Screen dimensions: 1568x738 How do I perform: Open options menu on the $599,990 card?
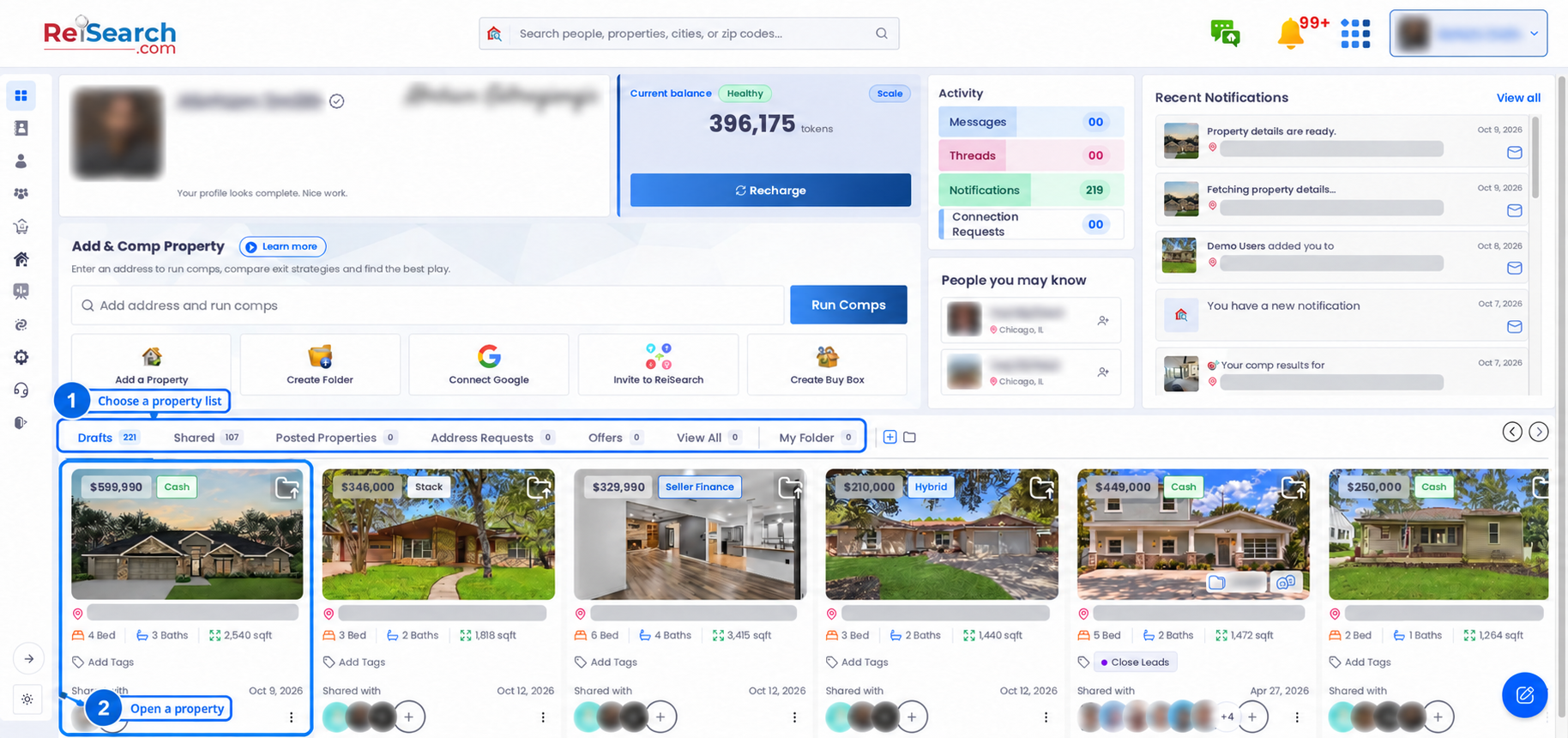[x=291, y=717]
